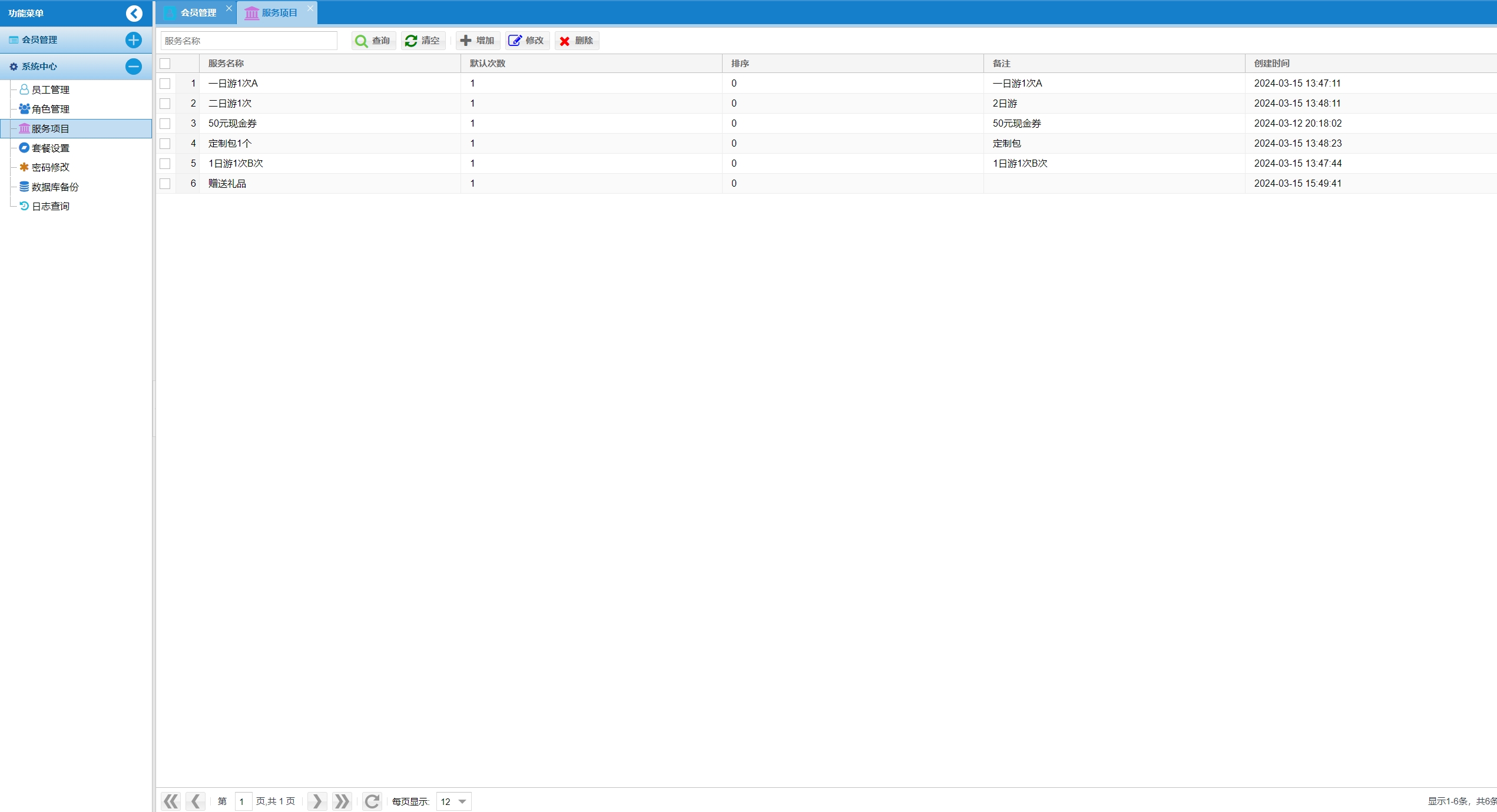The height and width of the screenshot is (812, 1497).
Task: Open 套餐设置 in the sidebar
Action: [x=51, y=148]
